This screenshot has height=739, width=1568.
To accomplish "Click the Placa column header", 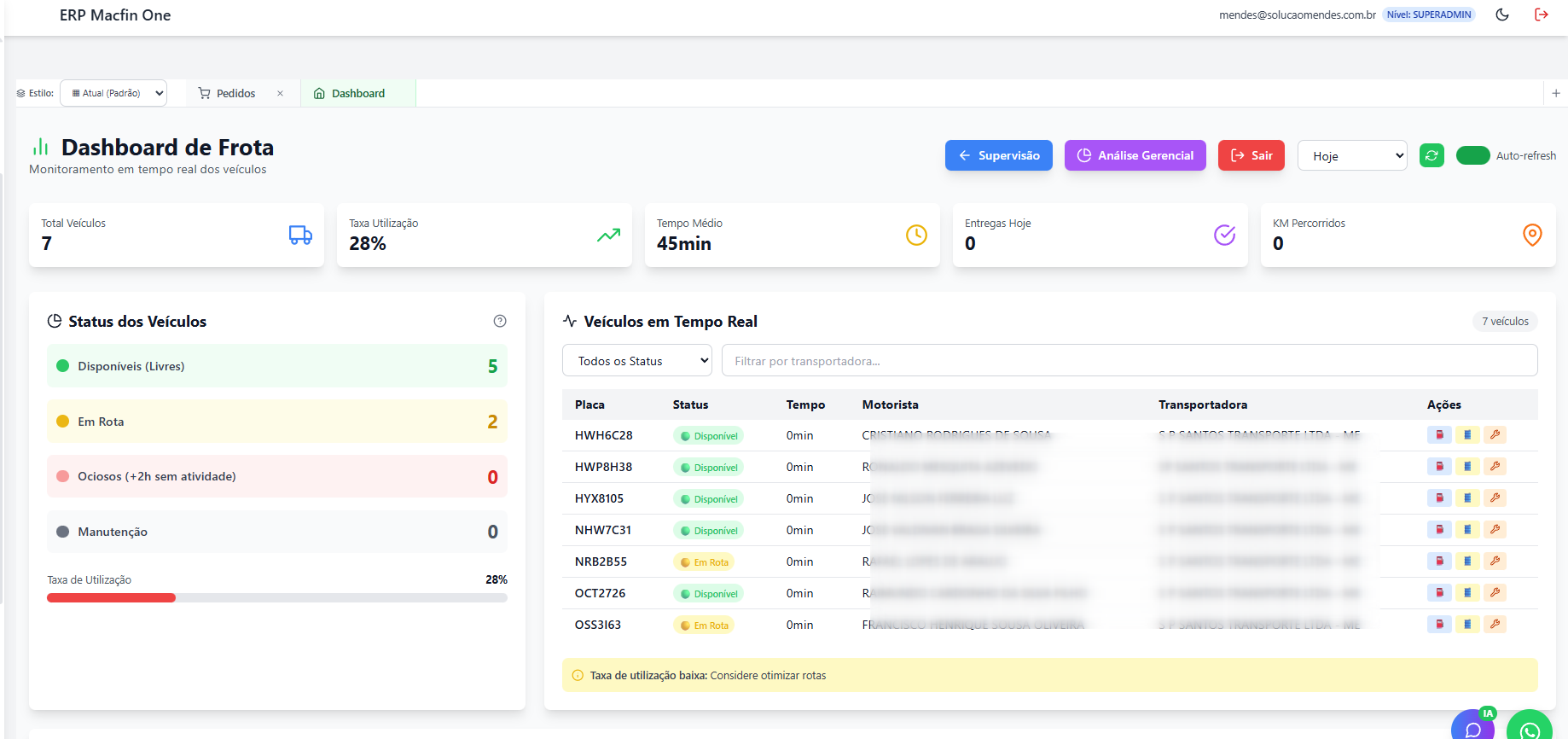I will click(589, 404).
